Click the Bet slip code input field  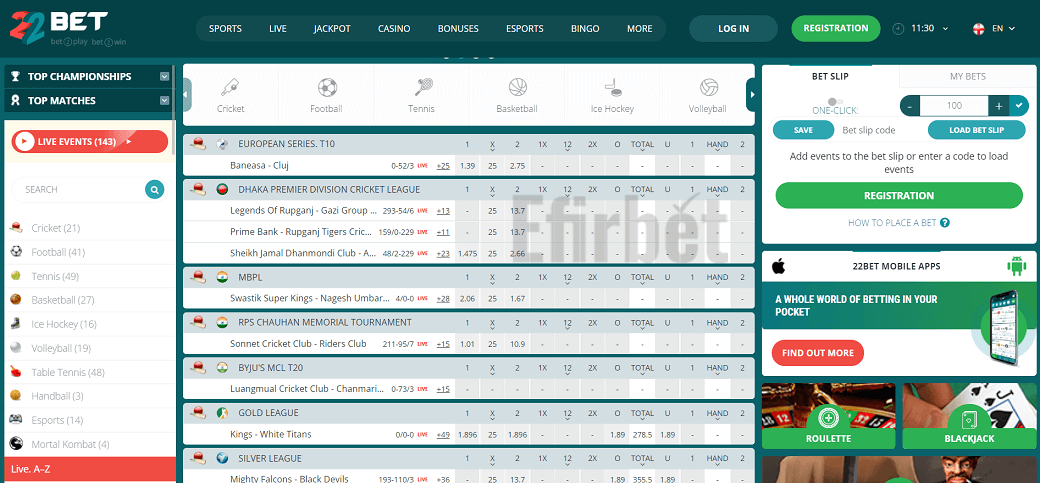point(880,130)
